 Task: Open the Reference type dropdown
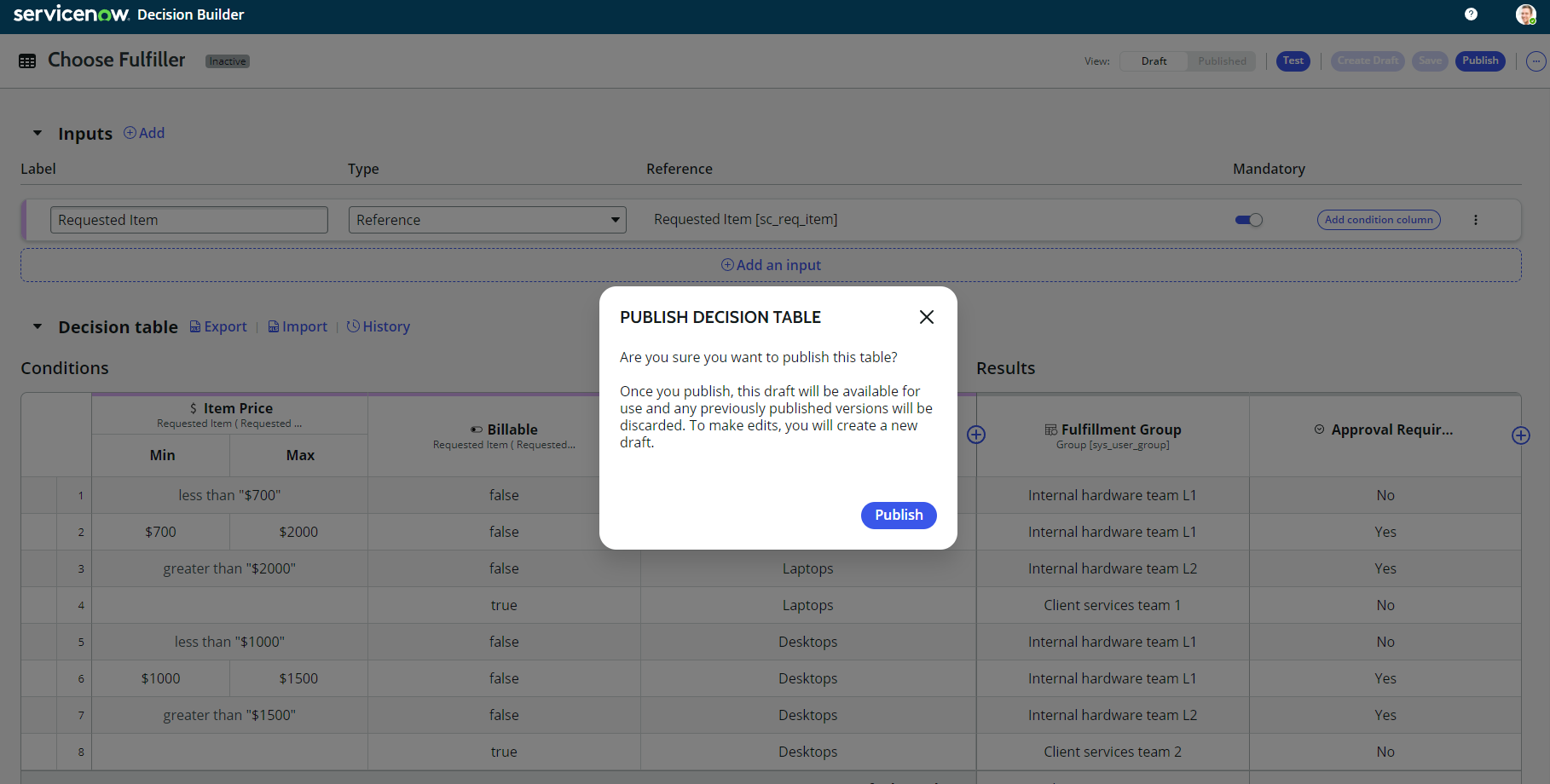[487, 220]
